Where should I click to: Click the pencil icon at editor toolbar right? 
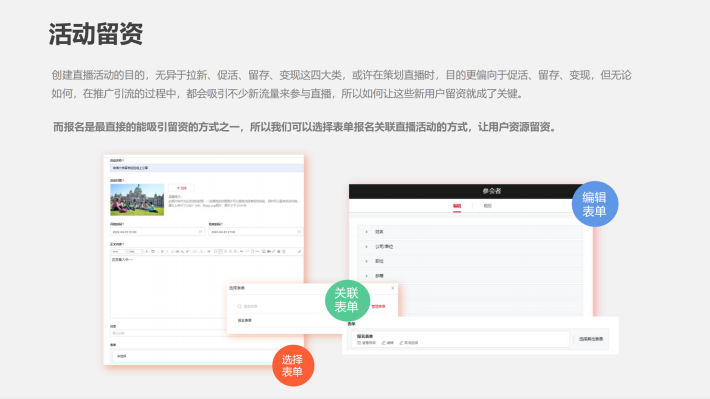point(299,251)
